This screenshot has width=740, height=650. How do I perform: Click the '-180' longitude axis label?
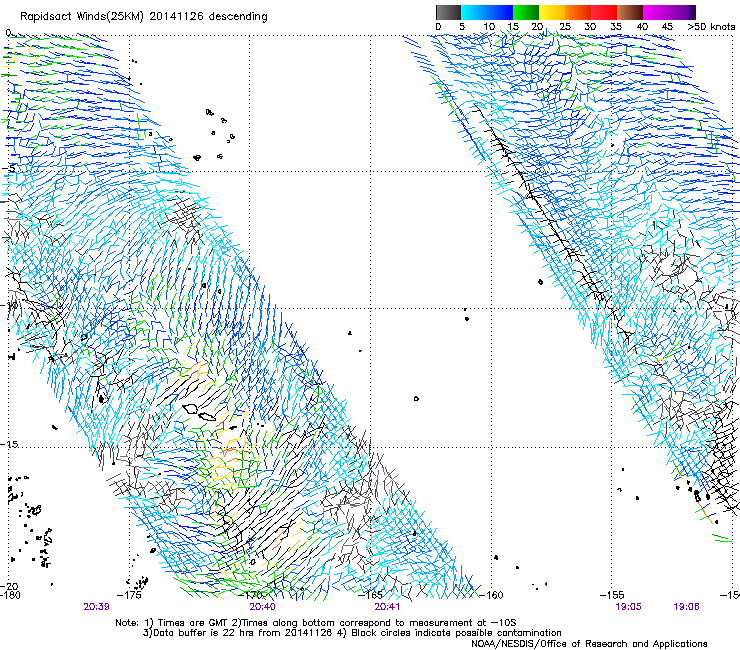click(10, 595)
